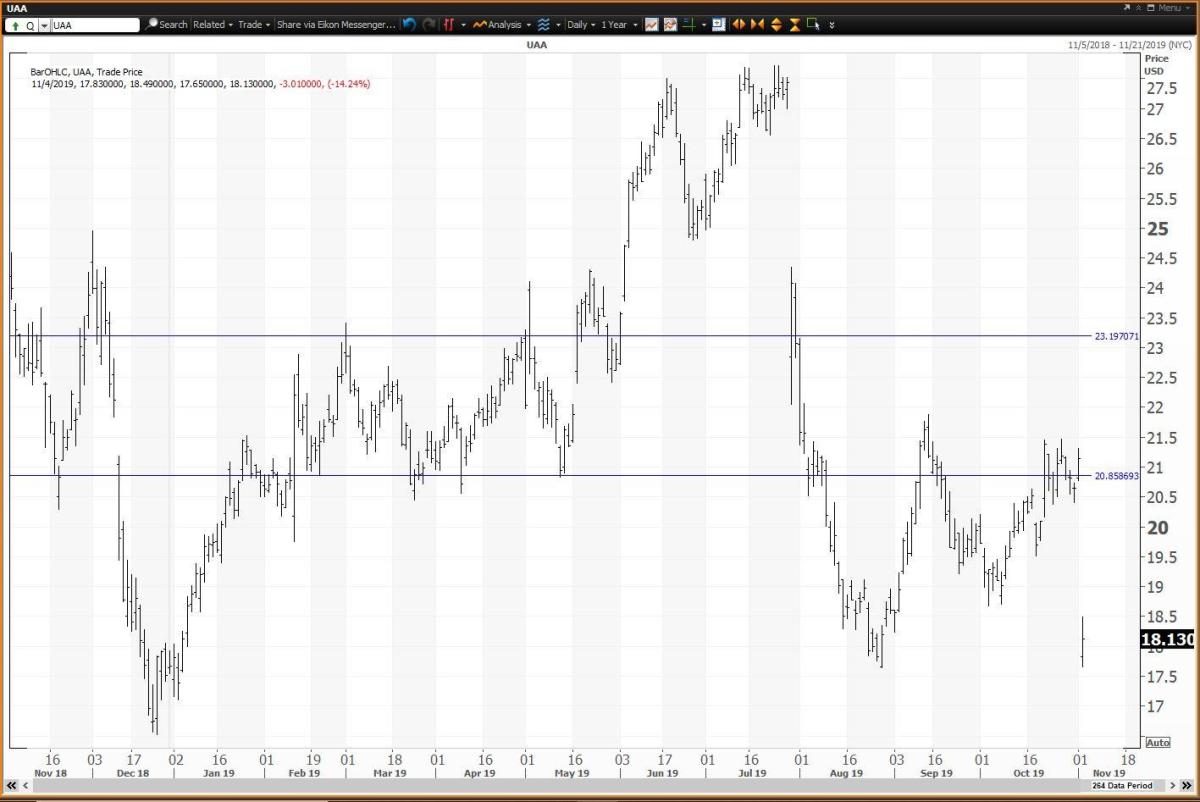The height and width of the screenshot is (802, 1200).
Task: Click the vertical expand arrows icon
Action: coord(776,24)
